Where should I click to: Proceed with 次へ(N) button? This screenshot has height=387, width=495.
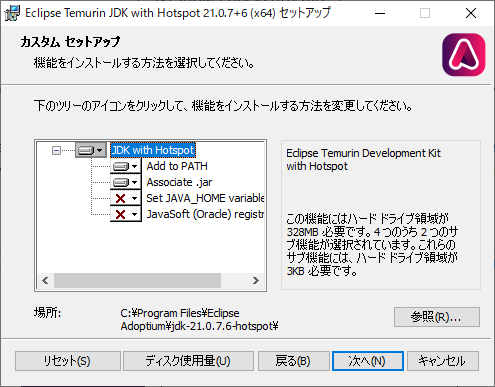pos(368,361)
